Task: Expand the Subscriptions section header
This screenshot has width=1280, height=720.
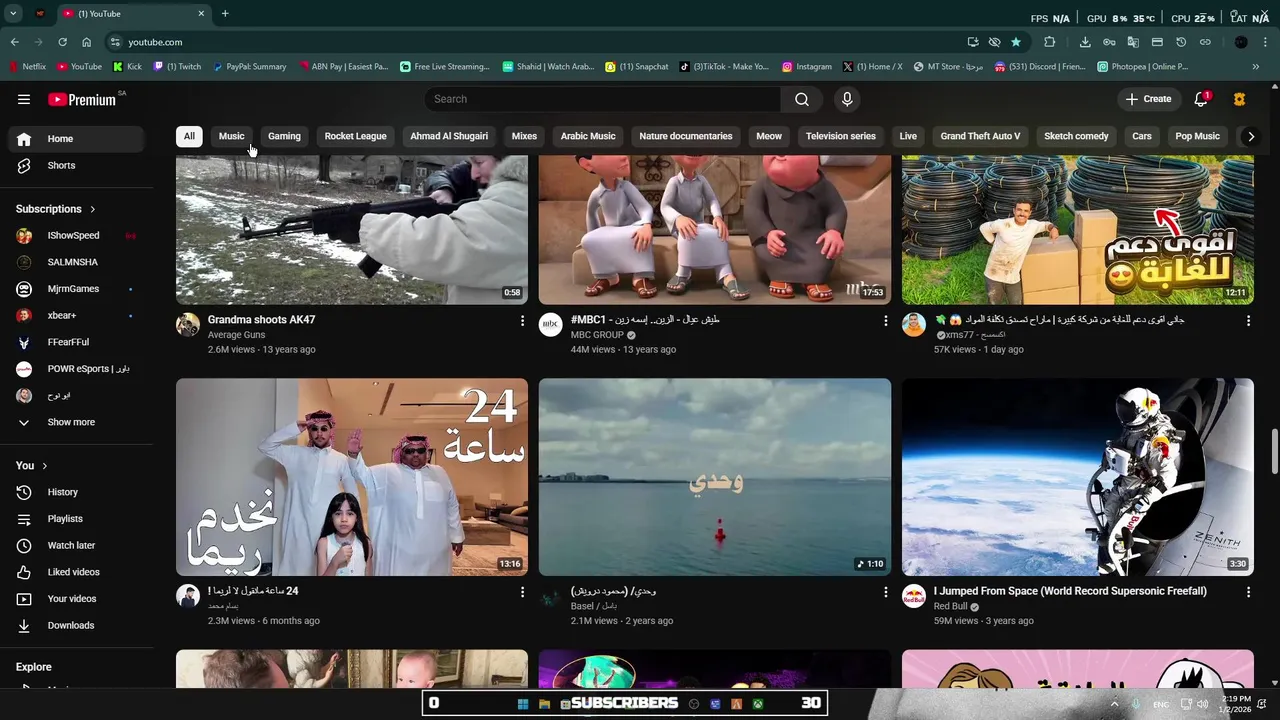Action: pos(56,209)
